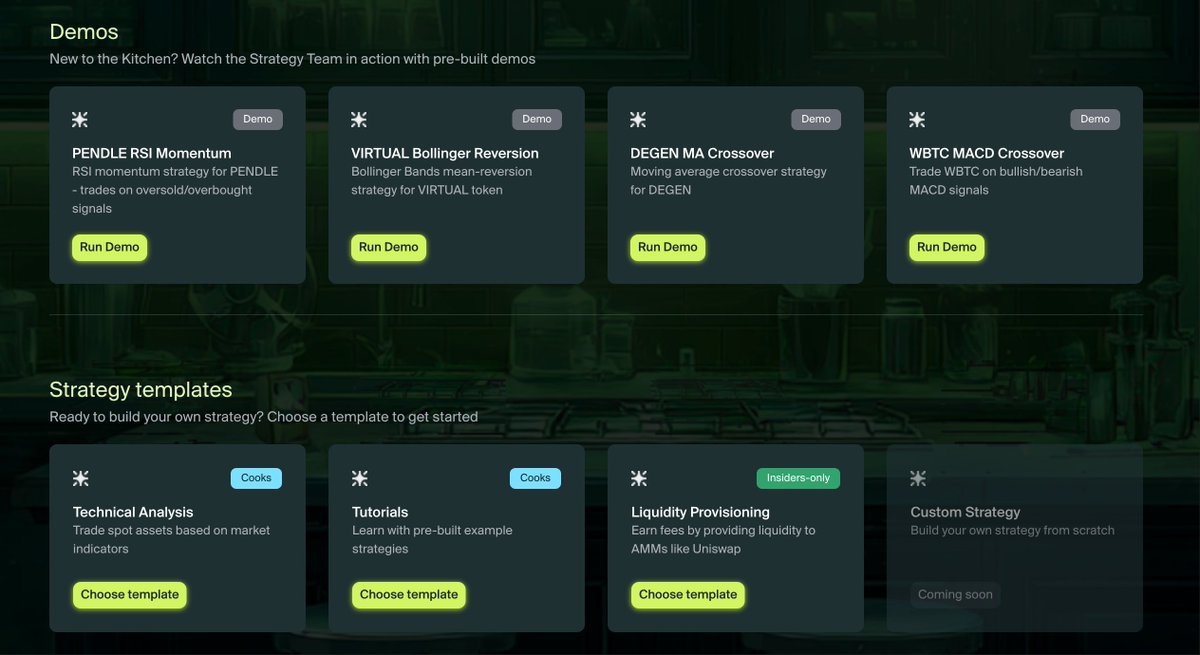Select the WBTC MACD Crossover title
Screen dimensions: 1200x655
pyautogui.click(x=987, y=153)
